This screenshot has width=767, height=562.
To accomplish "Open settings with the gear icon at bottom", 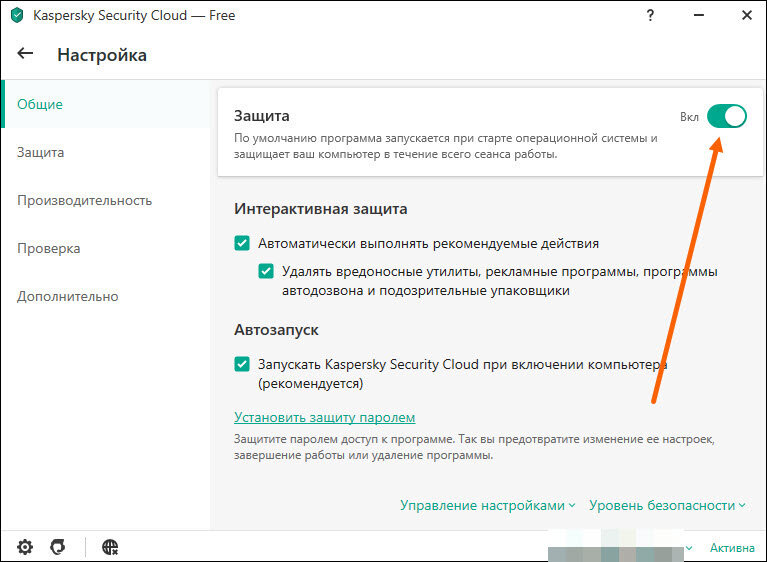I will click(25, 546).
